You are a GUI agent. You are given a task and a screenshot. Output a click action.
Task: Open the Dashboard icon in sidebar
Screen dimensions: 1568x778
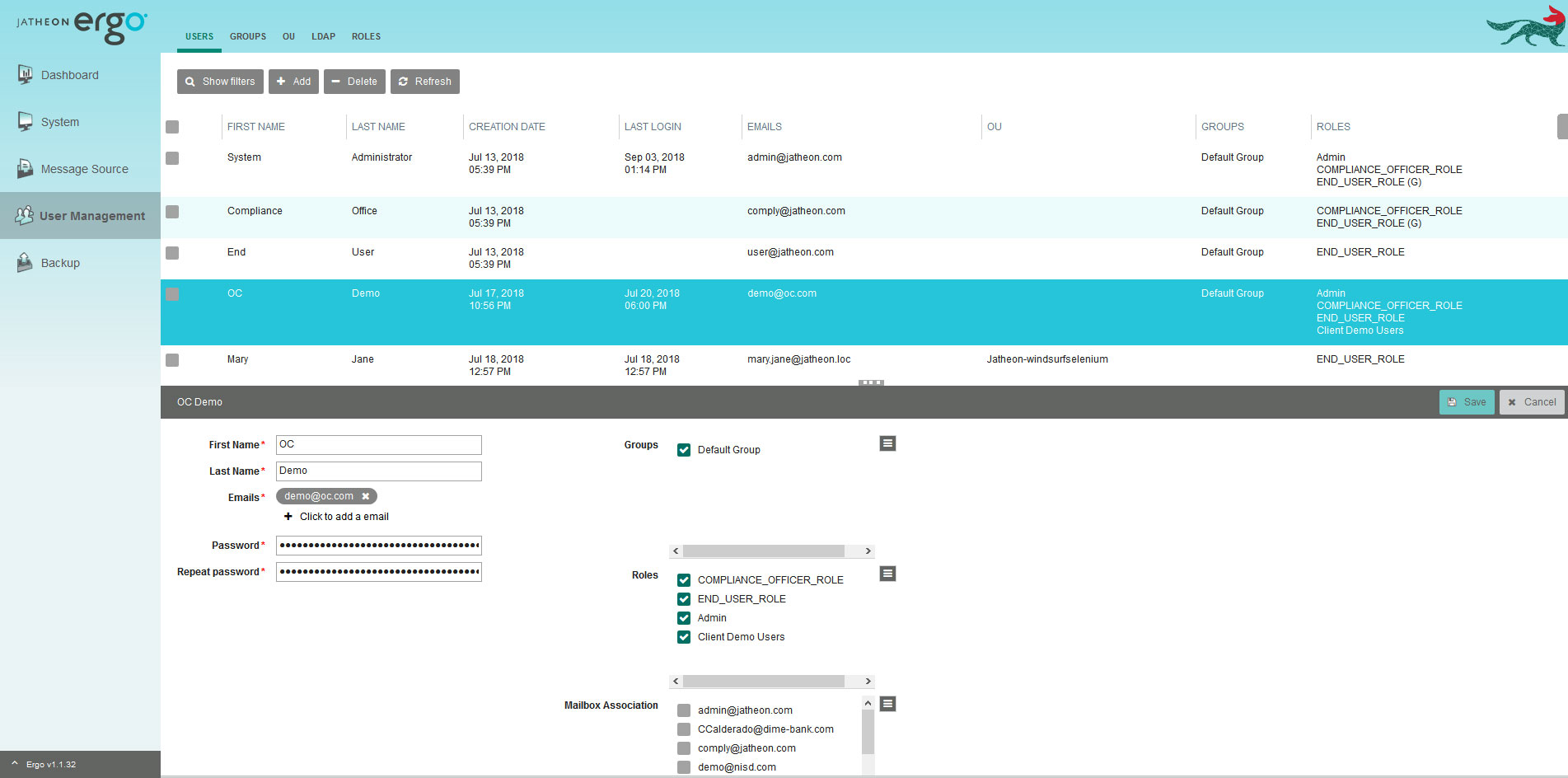tap(26, 74)
